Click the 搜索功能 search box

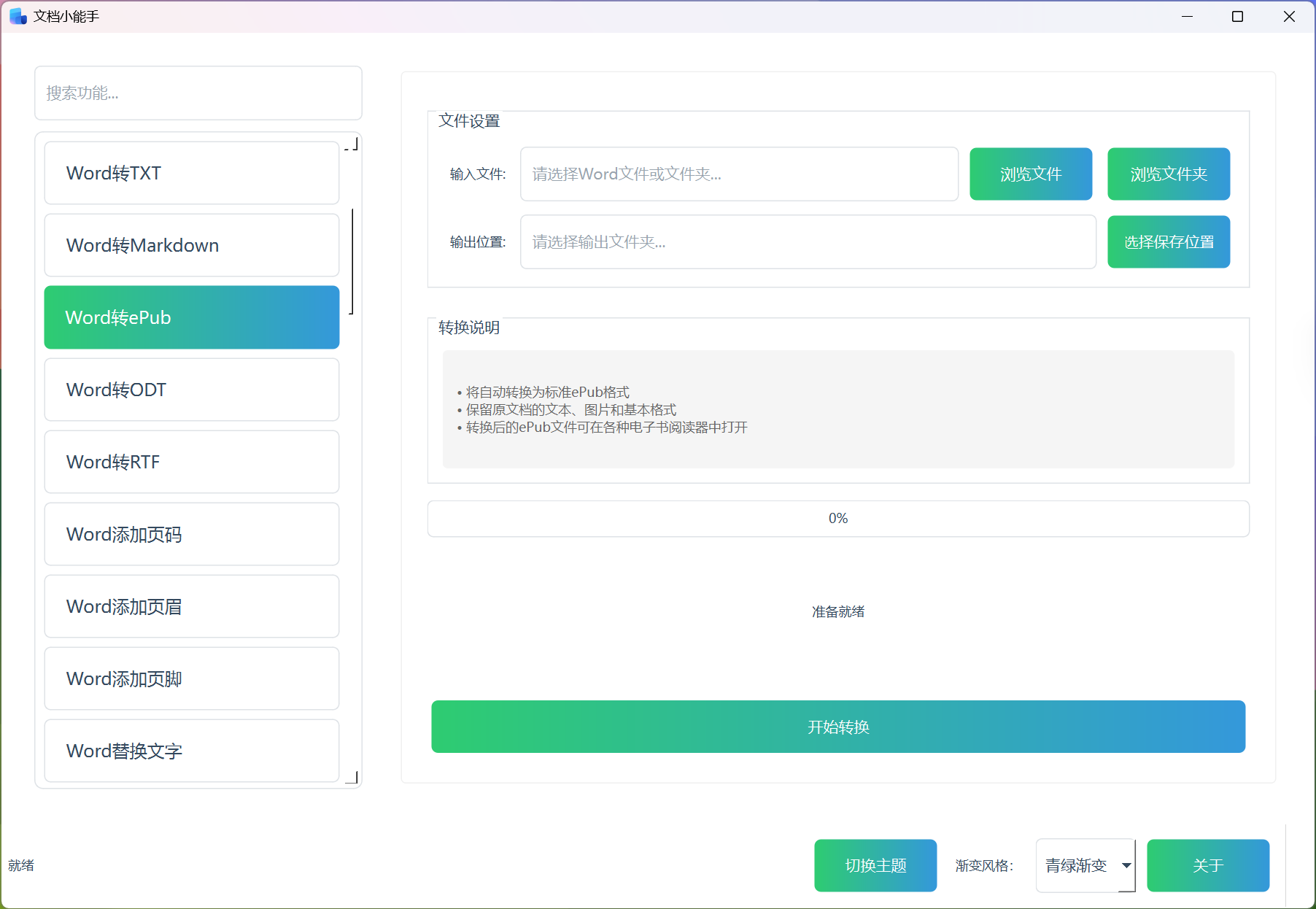pos(198,93)
